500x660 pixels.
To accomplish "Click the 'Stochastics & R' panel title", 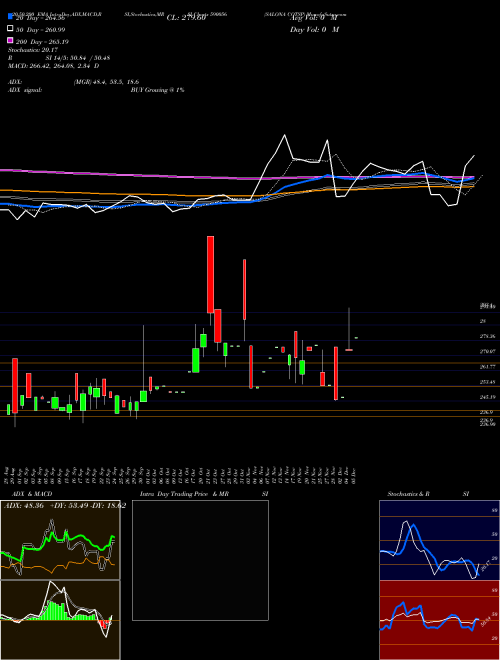I will [x=409, y=494].
